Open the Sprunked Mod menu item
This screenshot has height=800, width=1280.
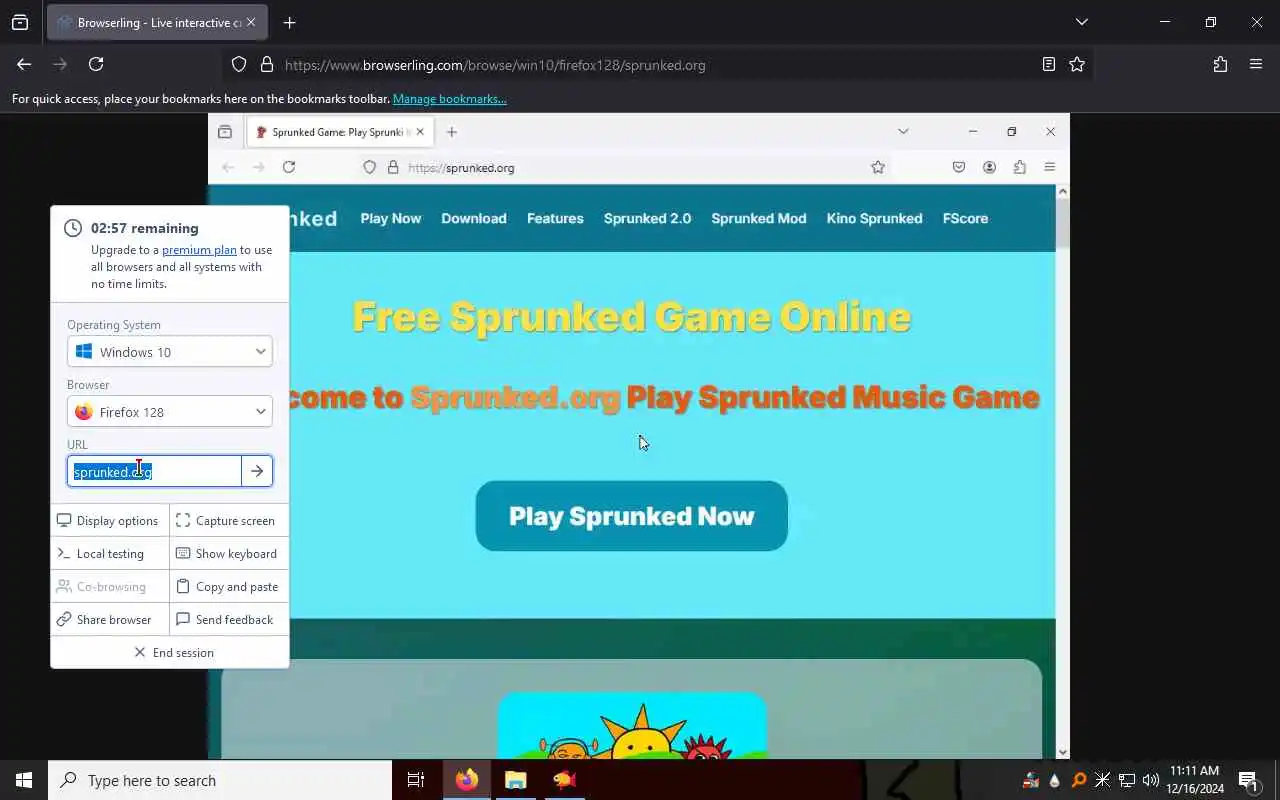tap(759, 218)
